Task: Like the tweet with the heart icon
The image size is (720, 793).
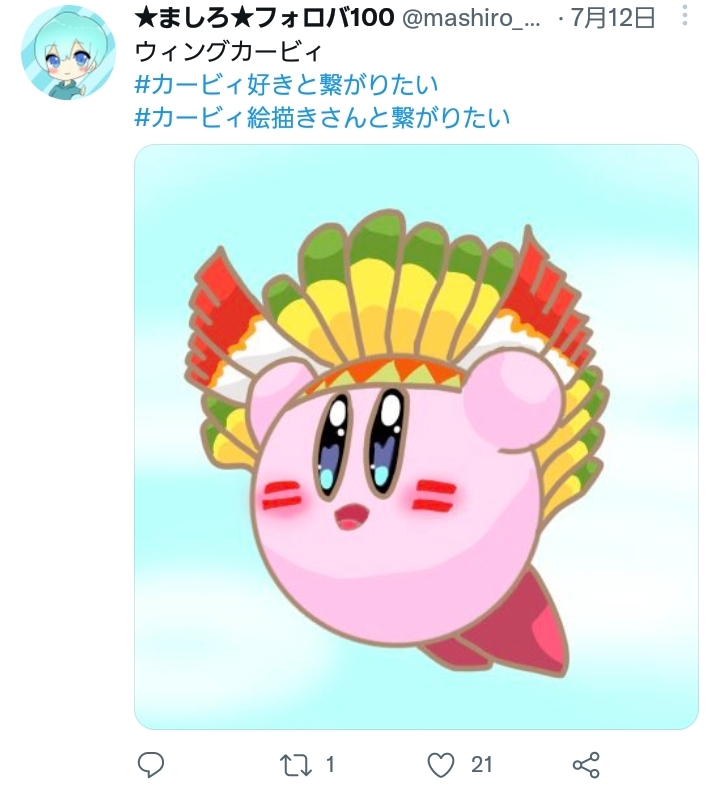Action: click(x=441, y=765)
